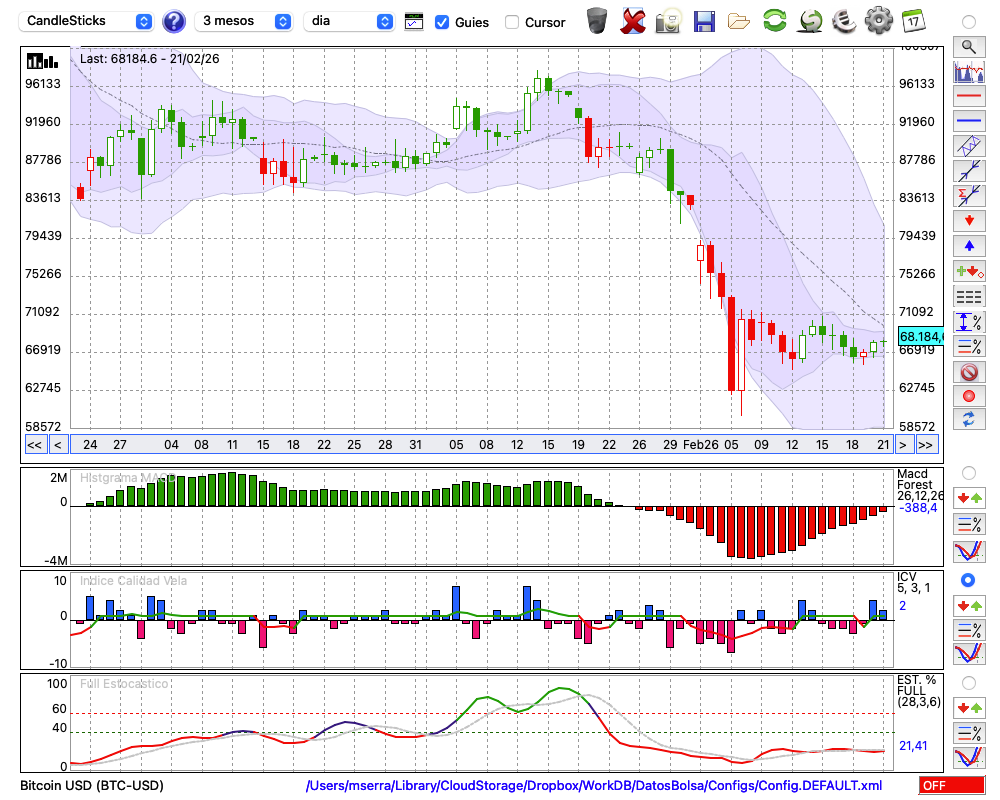Viewport: 1000px width, 800px height.
Task: Click MACD panel red-green arrows button
Action: 969,498
